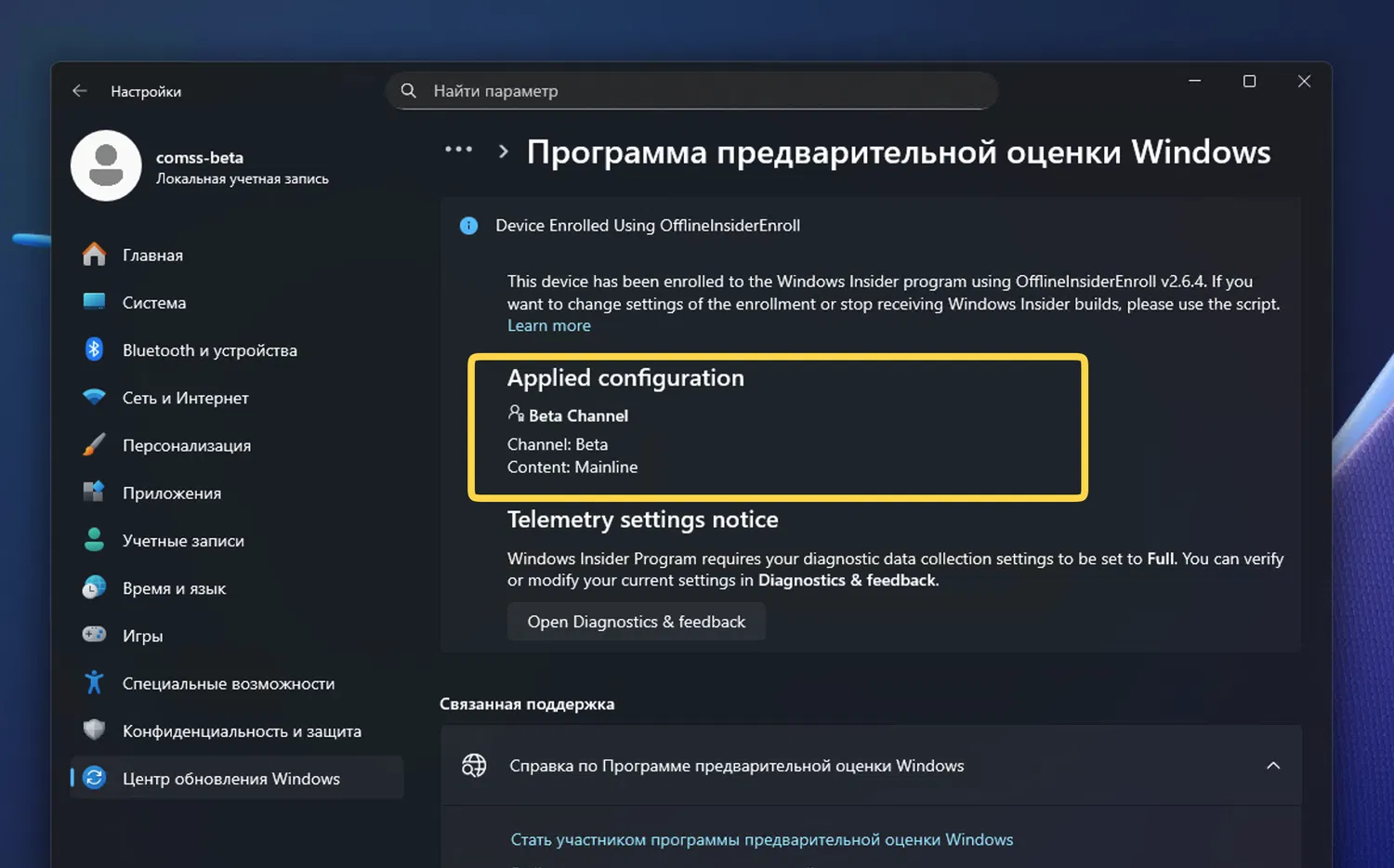Click the Home (Главная) house icon
This screenshot has width=1394, height=868.
(x=94, y=255)
